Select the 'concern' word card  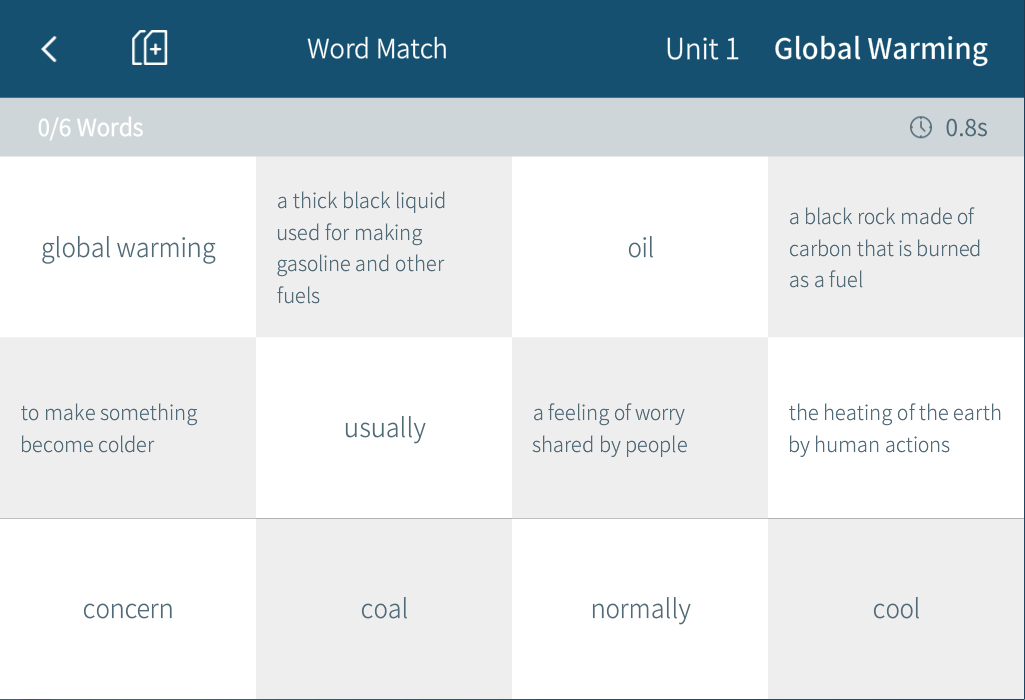point(128,609)
